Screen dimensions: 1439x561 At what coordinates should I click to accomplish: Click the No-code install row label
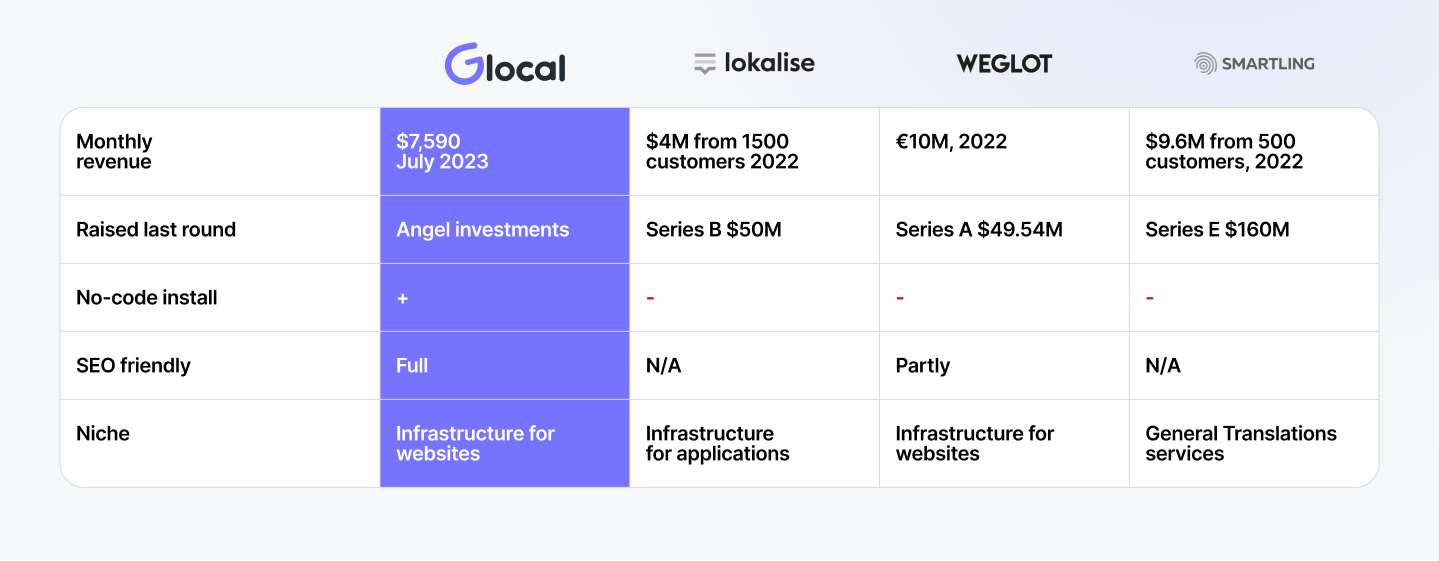(x=147, y=298)
